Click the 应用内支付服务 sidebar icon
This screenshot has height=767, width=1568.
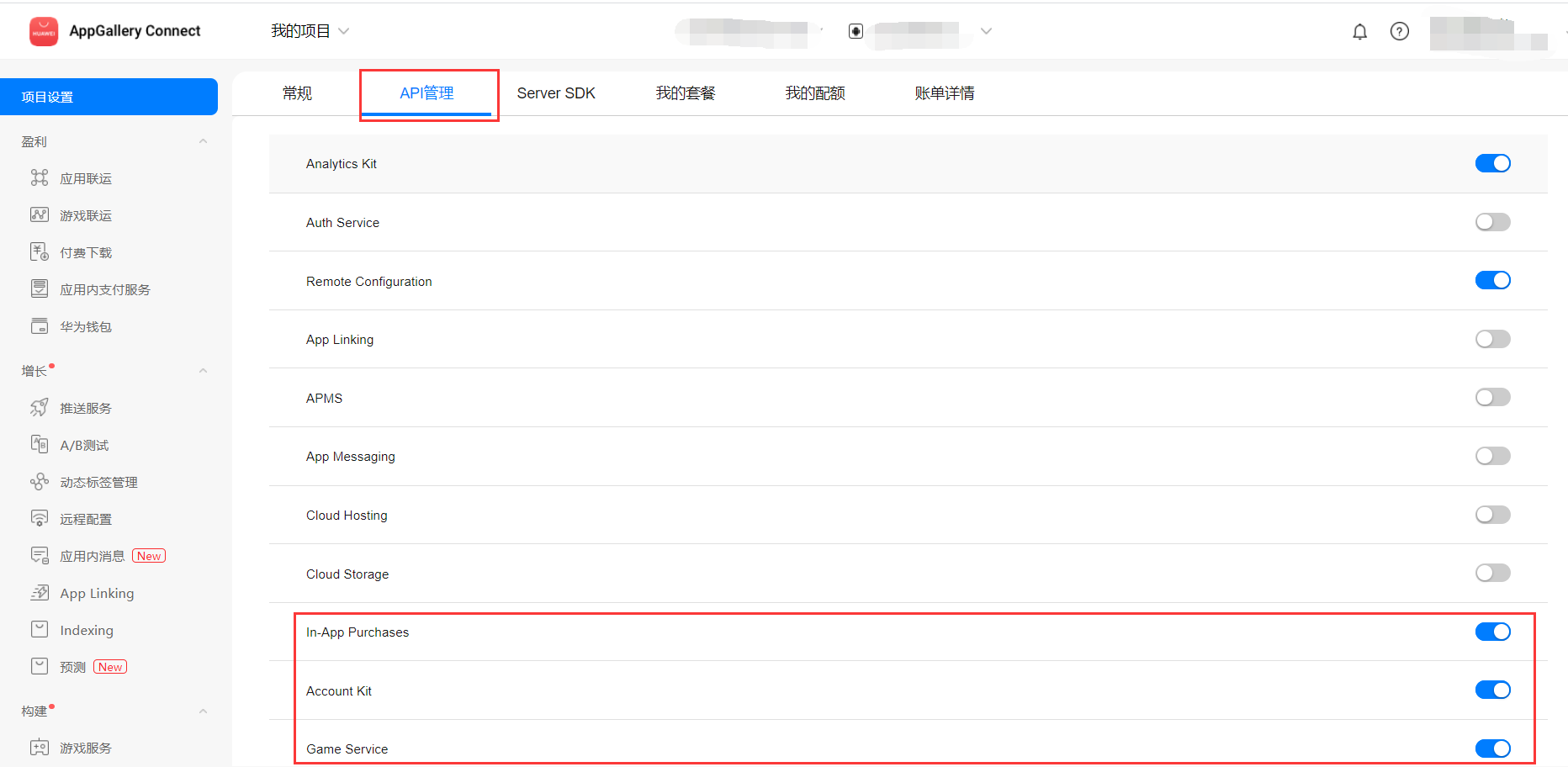pos(40,288)
